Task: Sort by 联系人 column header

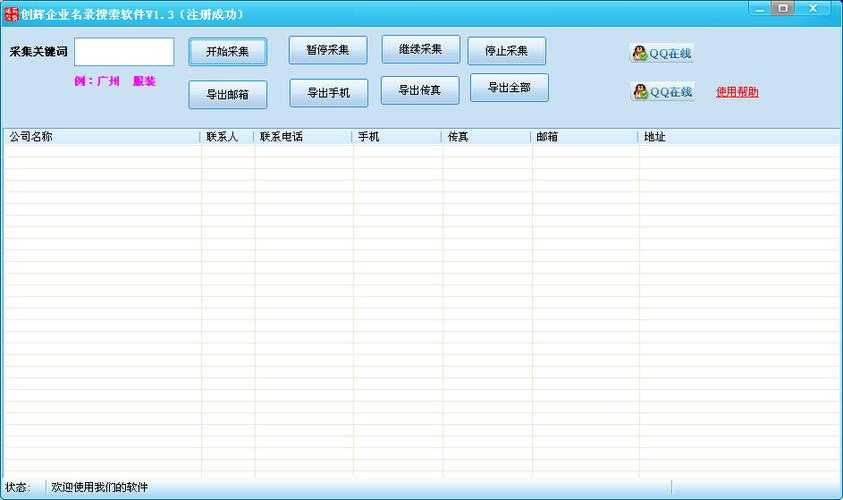Action: (227, 137)
